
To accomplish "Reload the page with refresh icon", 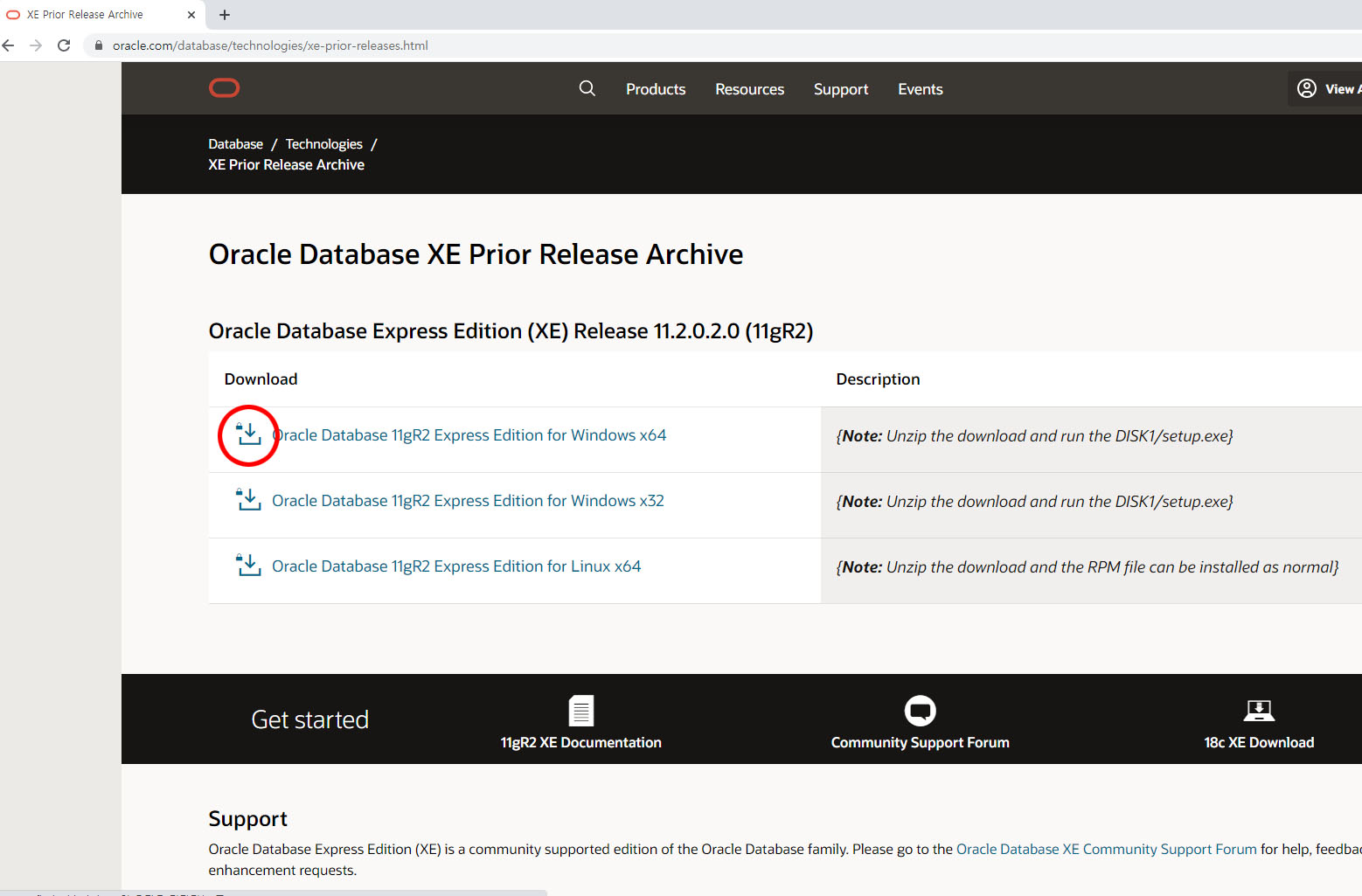I will (x=64, y=45).
